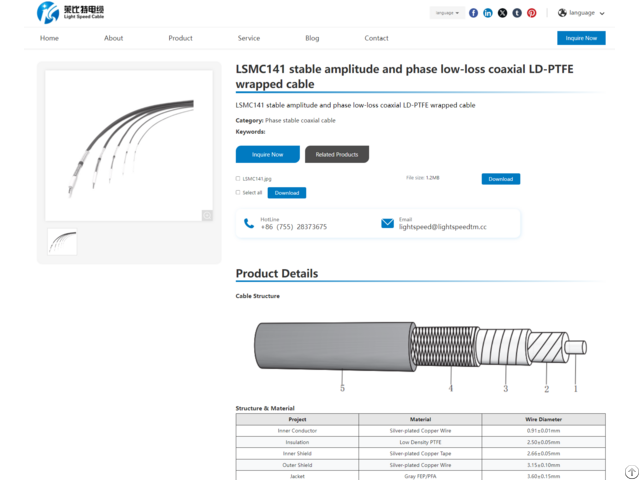Open the Contact menu item
Viewport: 640px width, 480px height.
point(376,38)
